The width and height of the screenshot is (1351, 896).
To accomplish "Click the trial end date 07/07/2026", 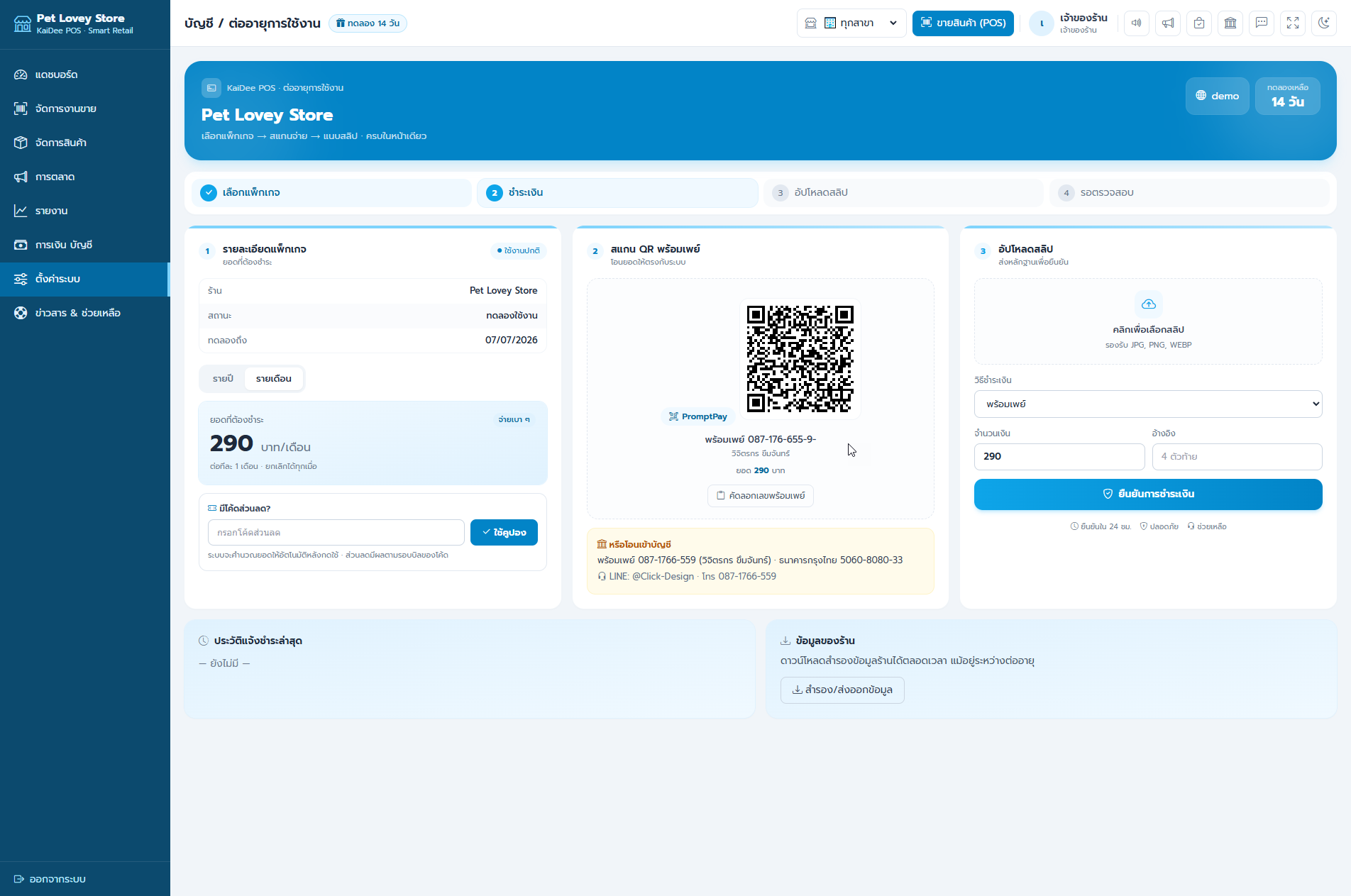I will (x=512, y=341).
